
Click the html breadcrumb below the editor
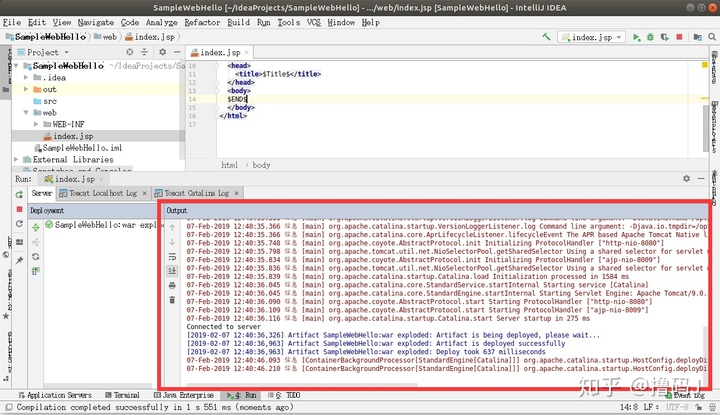coord(230,165)
